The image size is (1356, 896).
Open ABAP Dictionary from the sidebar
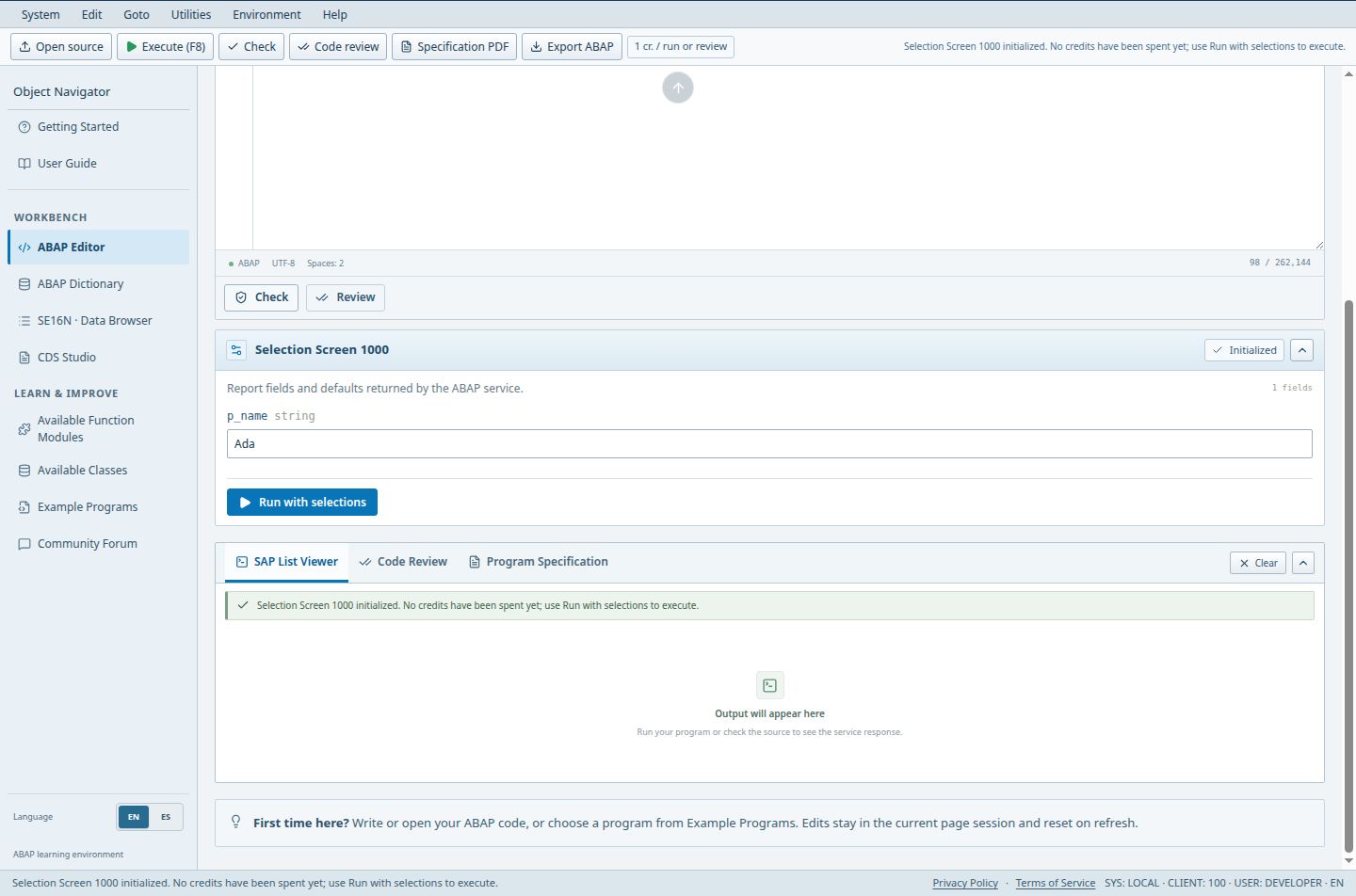pyautogui.click(x=98, y=284)
